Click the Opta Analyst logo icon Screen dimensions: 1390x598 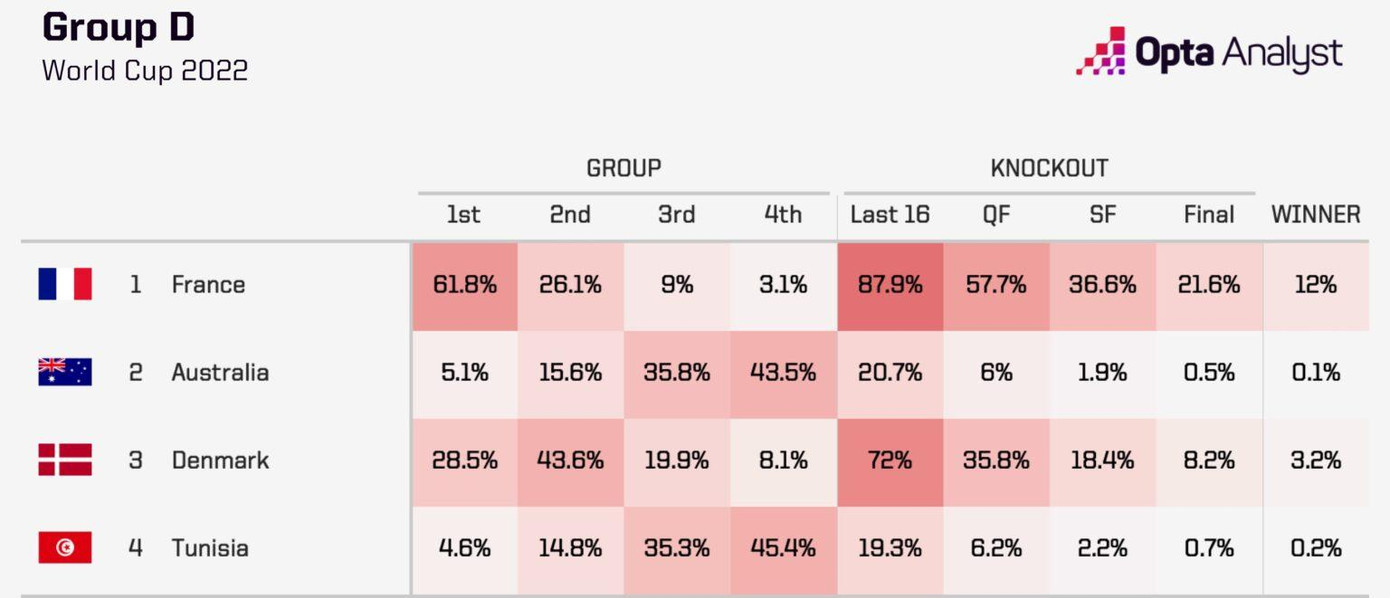1101,52
